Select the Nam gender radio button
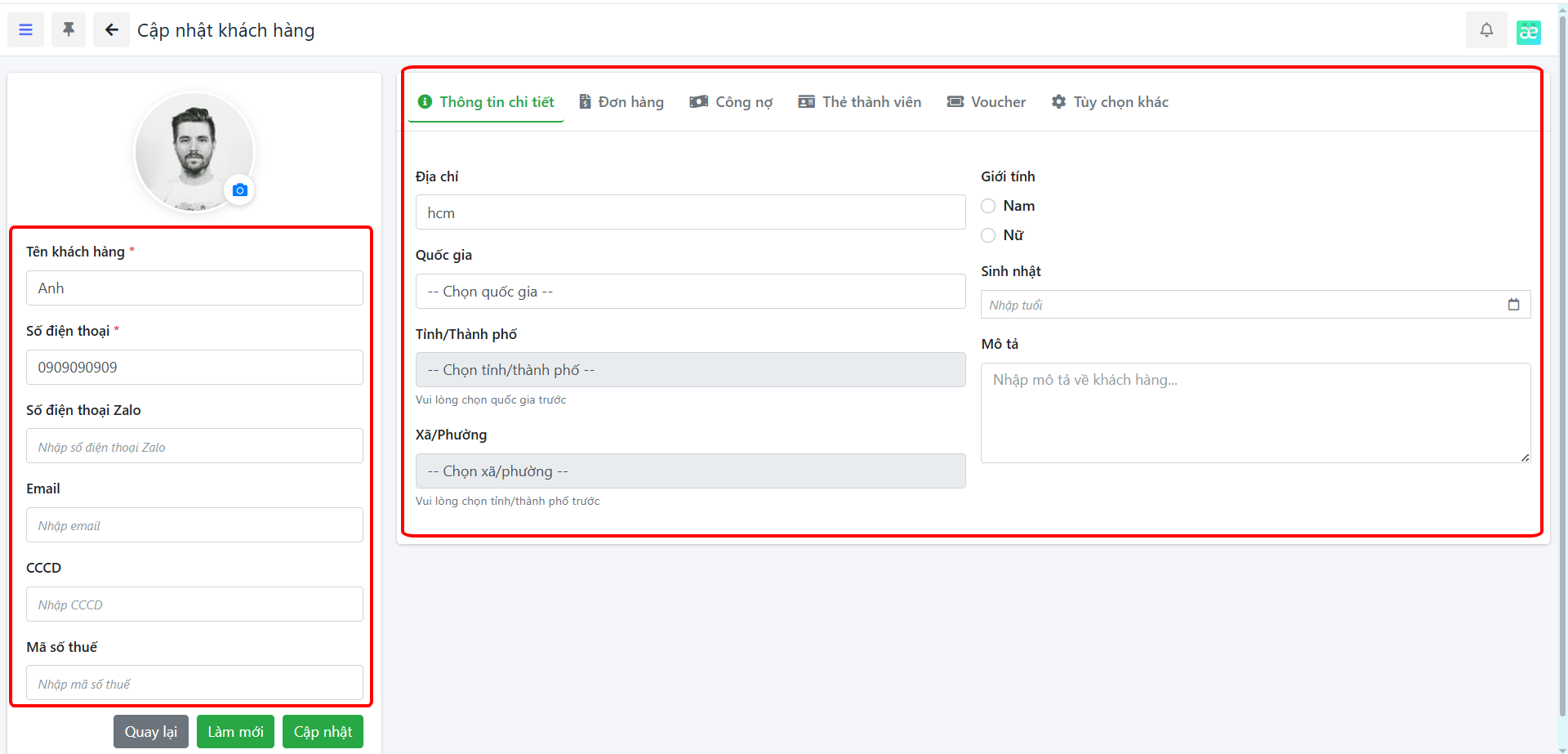 [x=988, y=206]
